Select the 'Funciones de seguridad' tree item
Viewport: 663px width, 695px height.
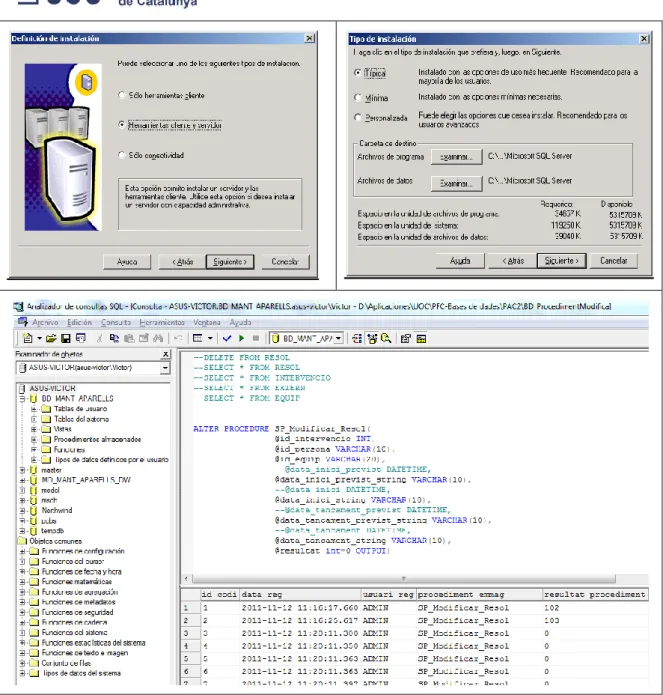(77, 612)
